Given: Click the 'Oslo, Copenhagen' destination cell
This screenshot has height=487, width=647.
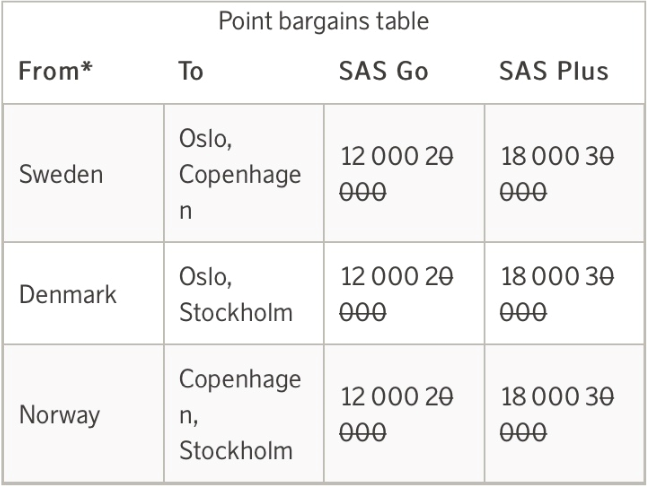Looking at the screenshot, I should click(x=239, y=174).
